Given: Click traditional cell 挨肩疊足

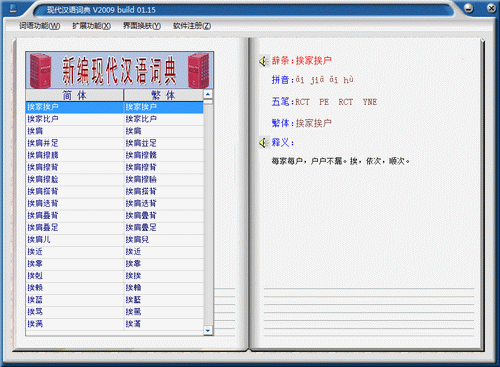Looking at the screenshot, I should 164,227.
